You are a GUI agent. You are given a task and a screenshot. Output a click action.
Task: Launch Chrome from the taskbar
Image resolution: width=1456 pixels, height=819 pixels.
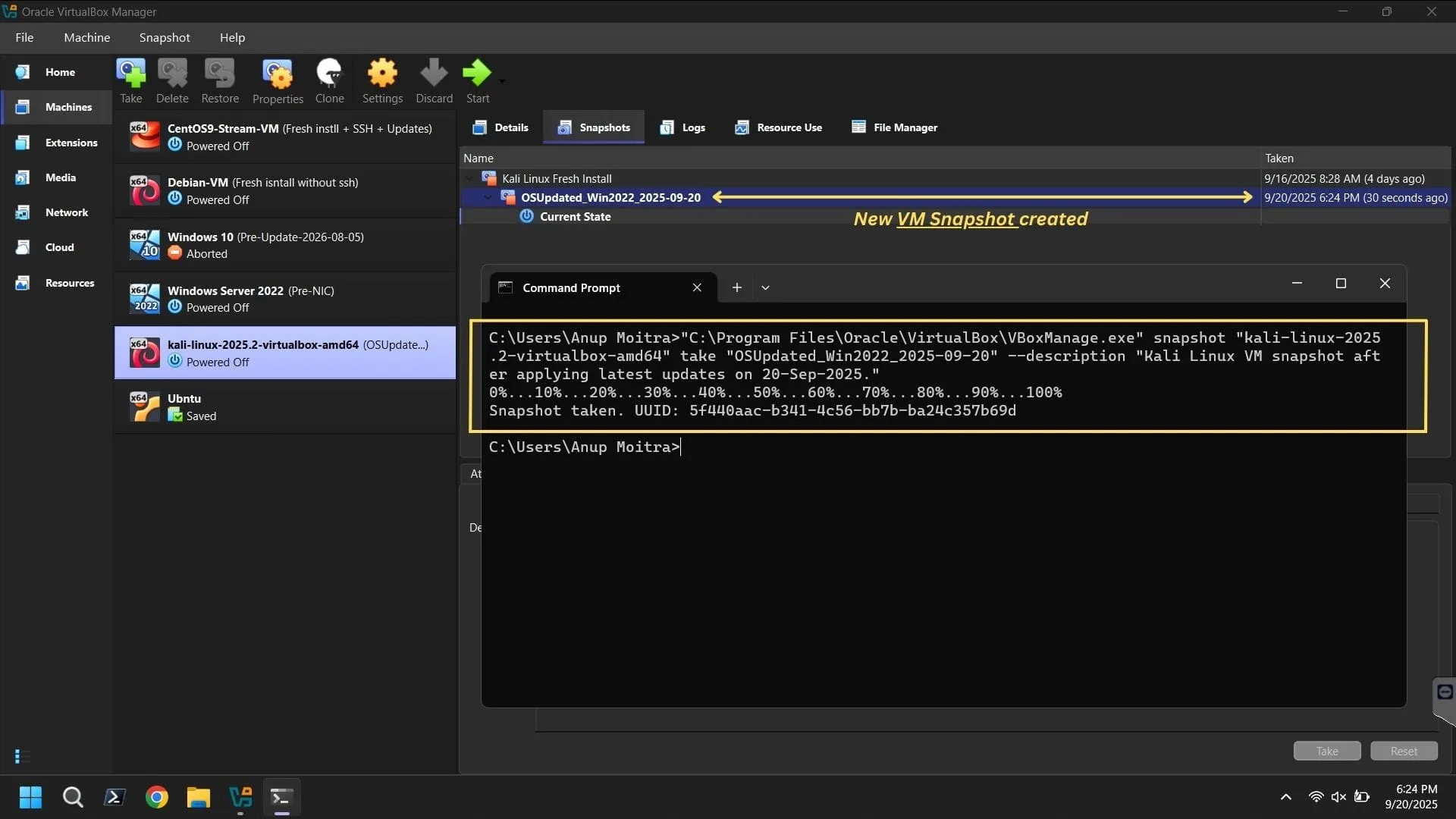point(156,797)
